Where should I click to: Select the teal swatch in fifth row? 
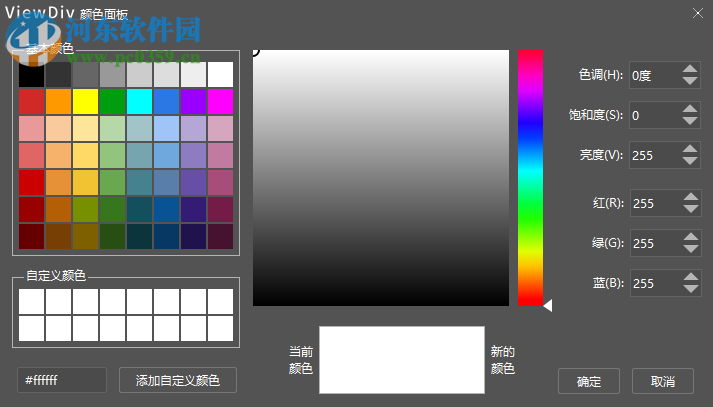pos(140,182)
